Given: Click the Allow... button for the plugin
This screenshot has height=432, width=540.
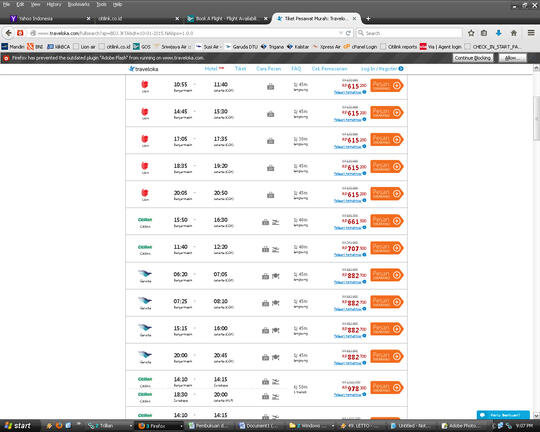Looking at the screenshot, I should tap(512, 58).
